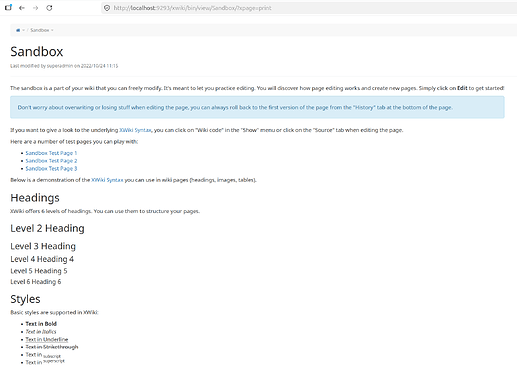The width and height of the screenshot is (517, 373).
Task: Click the Styles section title
Action: coord(25,299)
